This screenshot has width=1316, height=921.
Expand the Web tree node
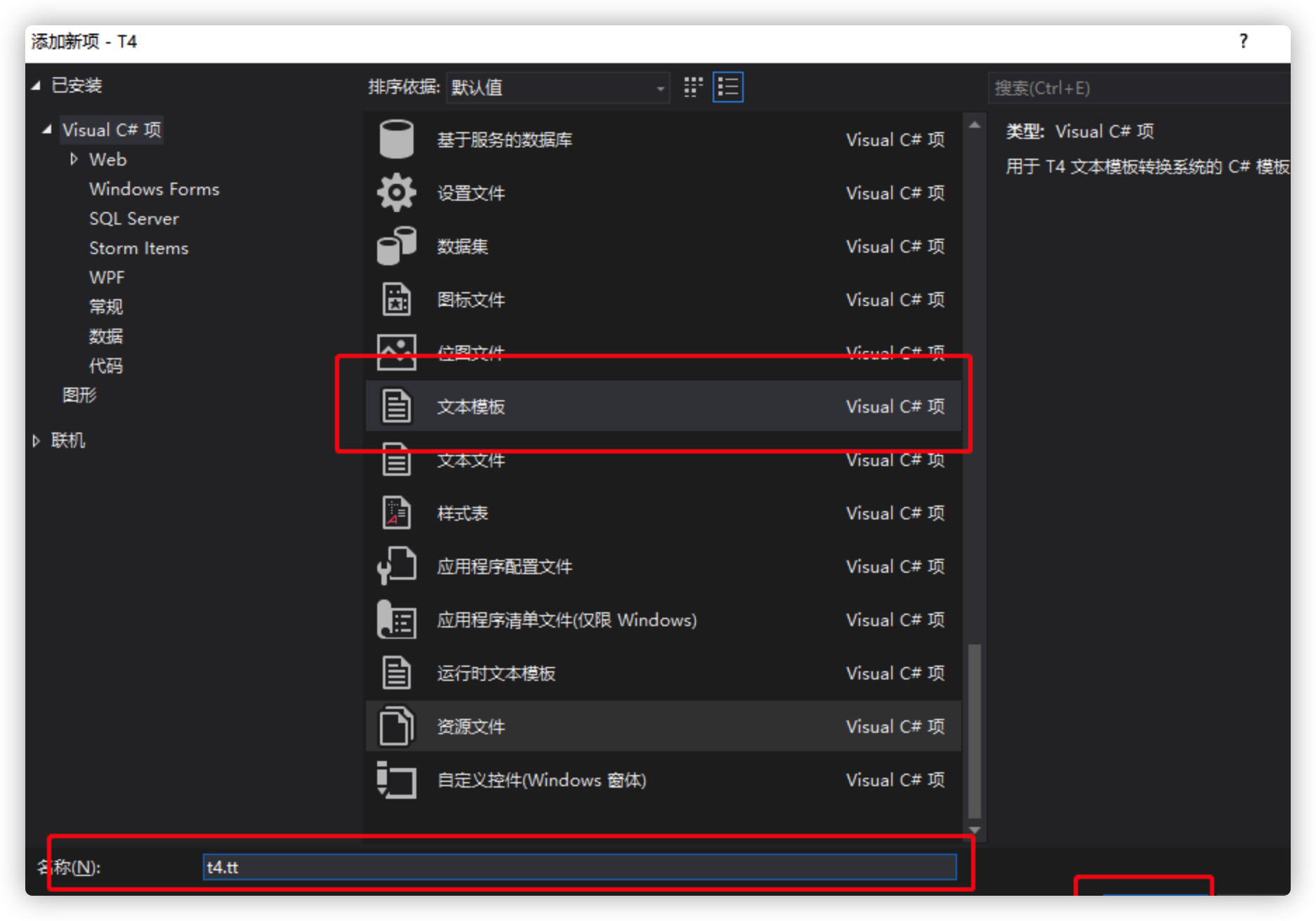point(74,159)
